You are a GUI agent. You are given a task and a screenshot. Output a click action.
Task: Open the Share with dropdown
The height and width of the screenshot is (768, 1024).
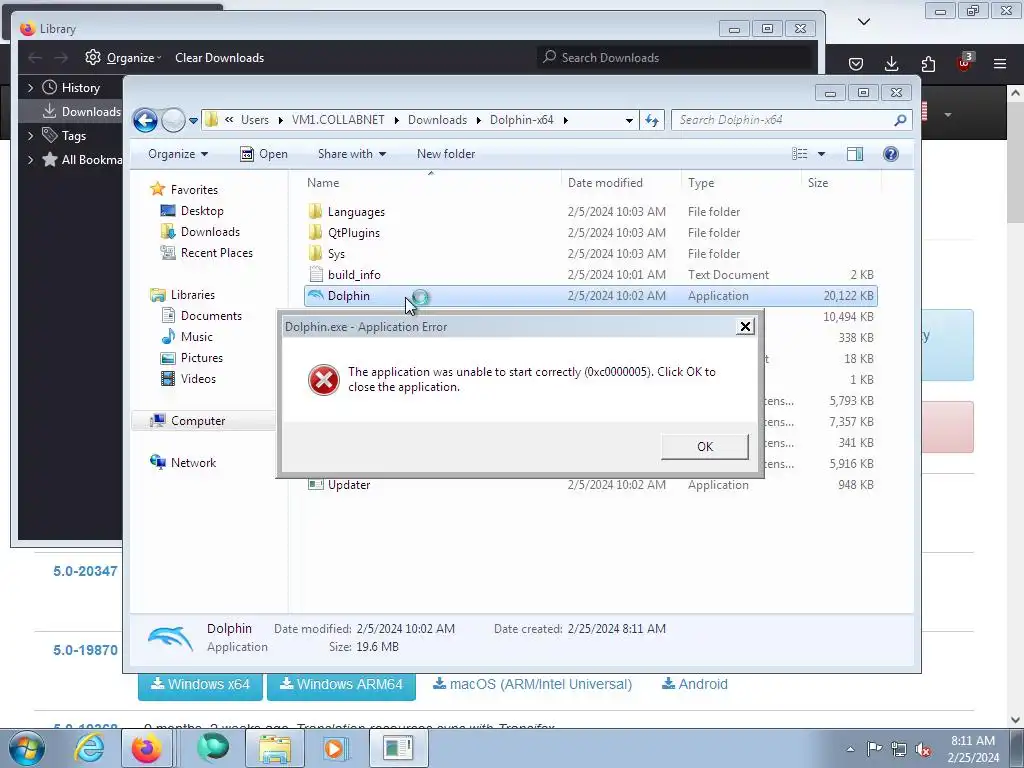351,154
